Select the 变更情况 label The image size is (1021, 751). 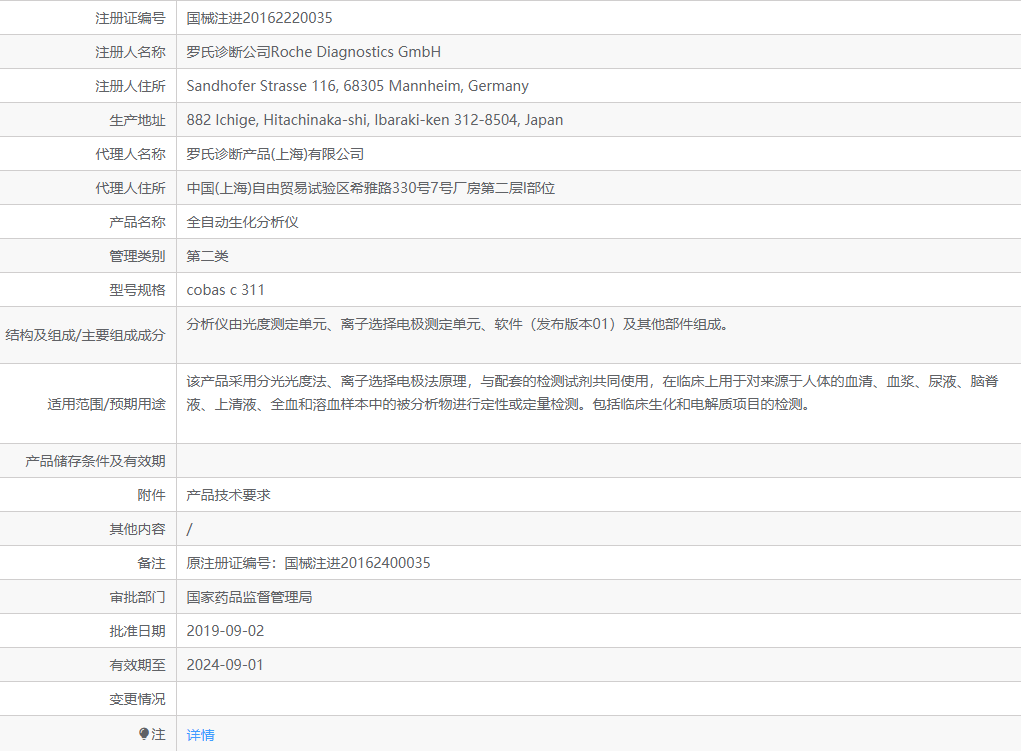(137, 699)
